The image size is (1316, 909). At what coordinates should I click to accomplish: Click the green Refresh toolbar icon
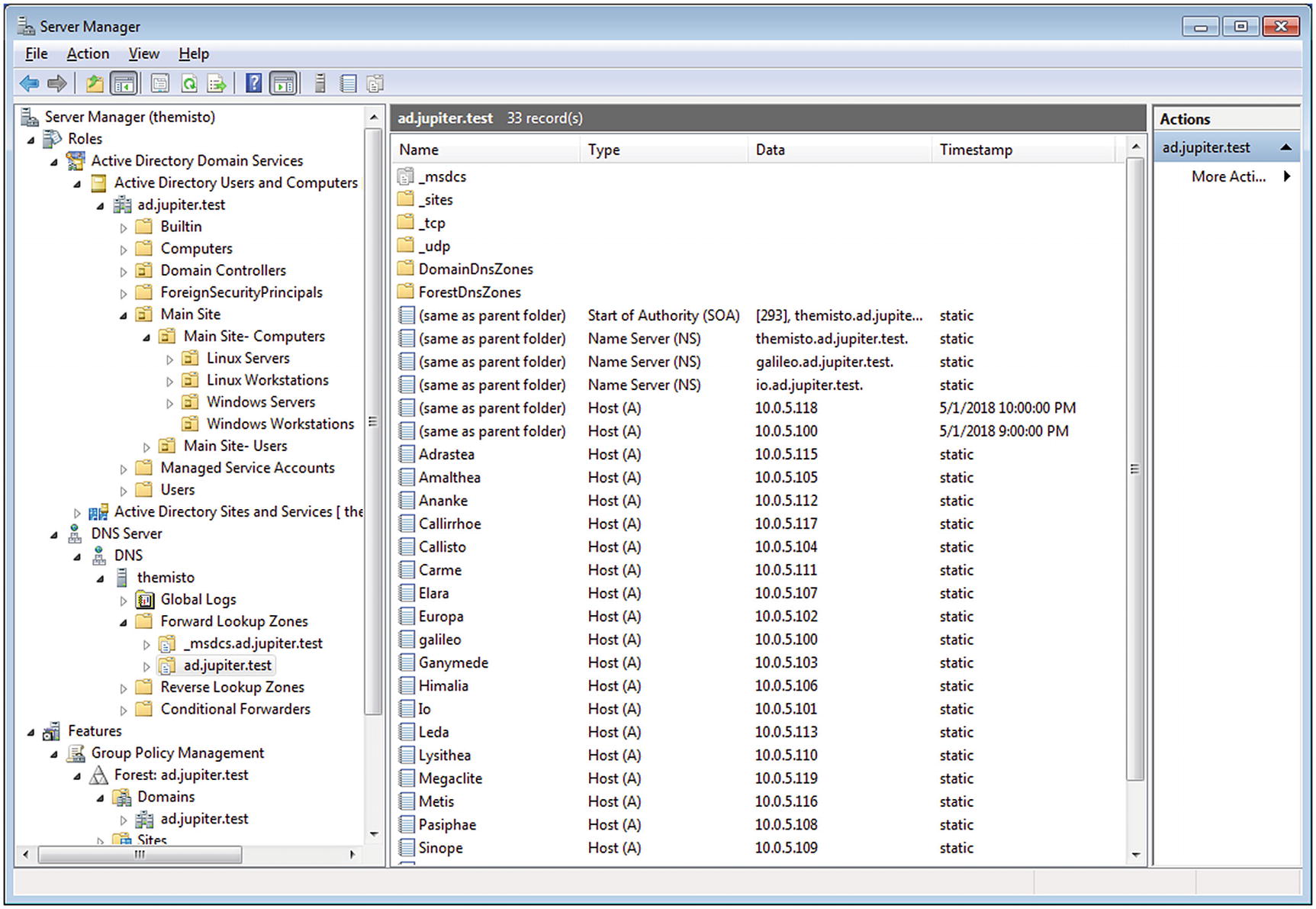[189, 83]
